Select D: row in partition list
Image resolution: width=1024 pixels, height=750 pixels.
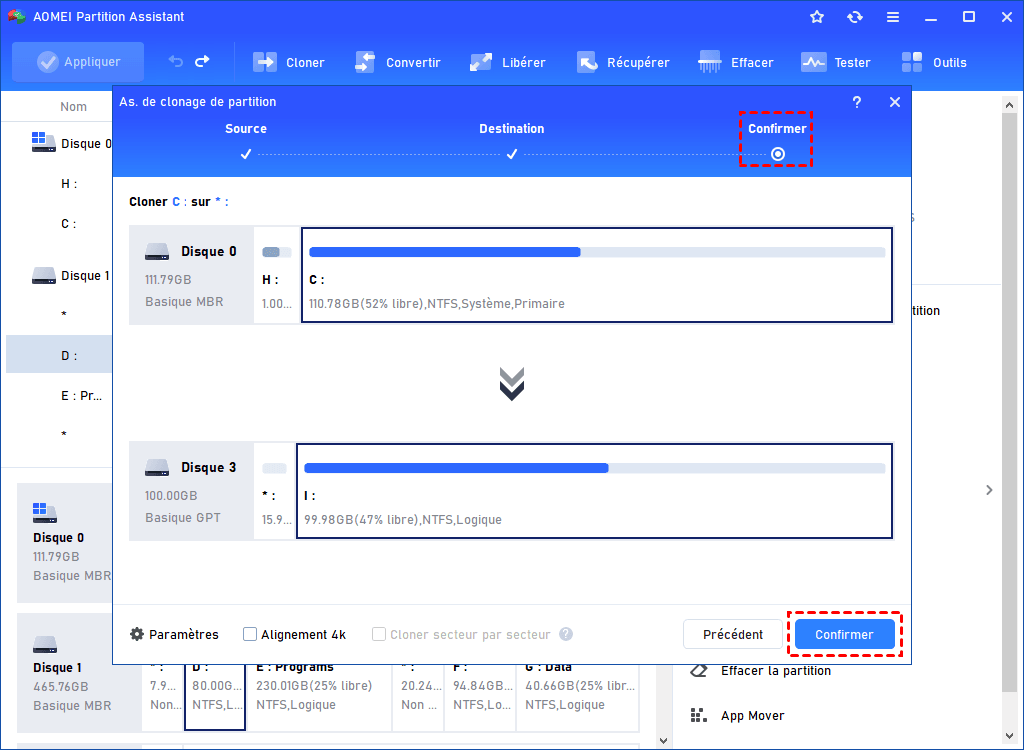(x=59, y=355)
